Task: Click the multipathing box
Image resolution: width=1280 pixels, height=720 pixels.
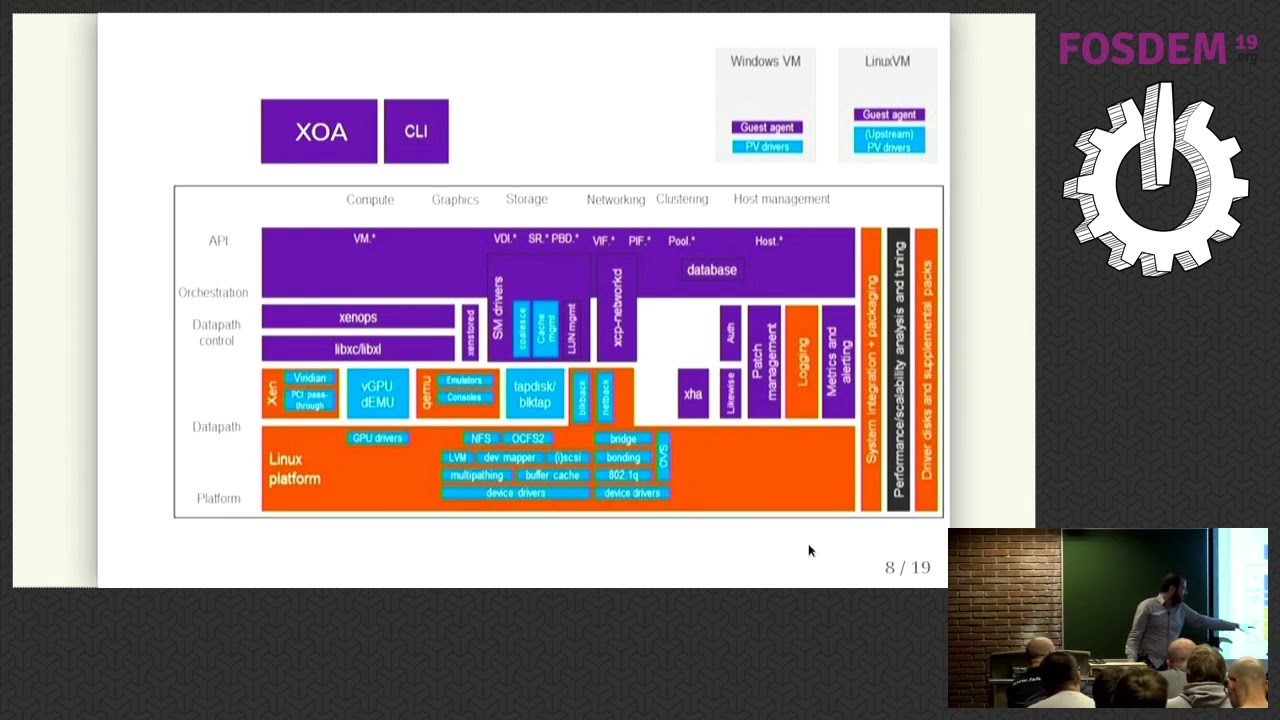Action: (x=476, y=475)
